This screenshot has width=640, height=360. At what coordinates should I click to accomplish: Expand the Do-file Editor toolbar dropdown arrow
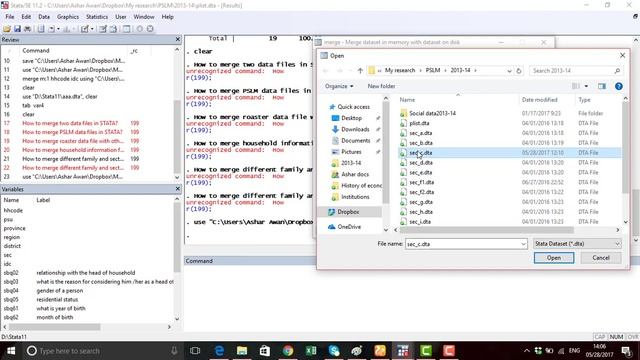point(92,29)
